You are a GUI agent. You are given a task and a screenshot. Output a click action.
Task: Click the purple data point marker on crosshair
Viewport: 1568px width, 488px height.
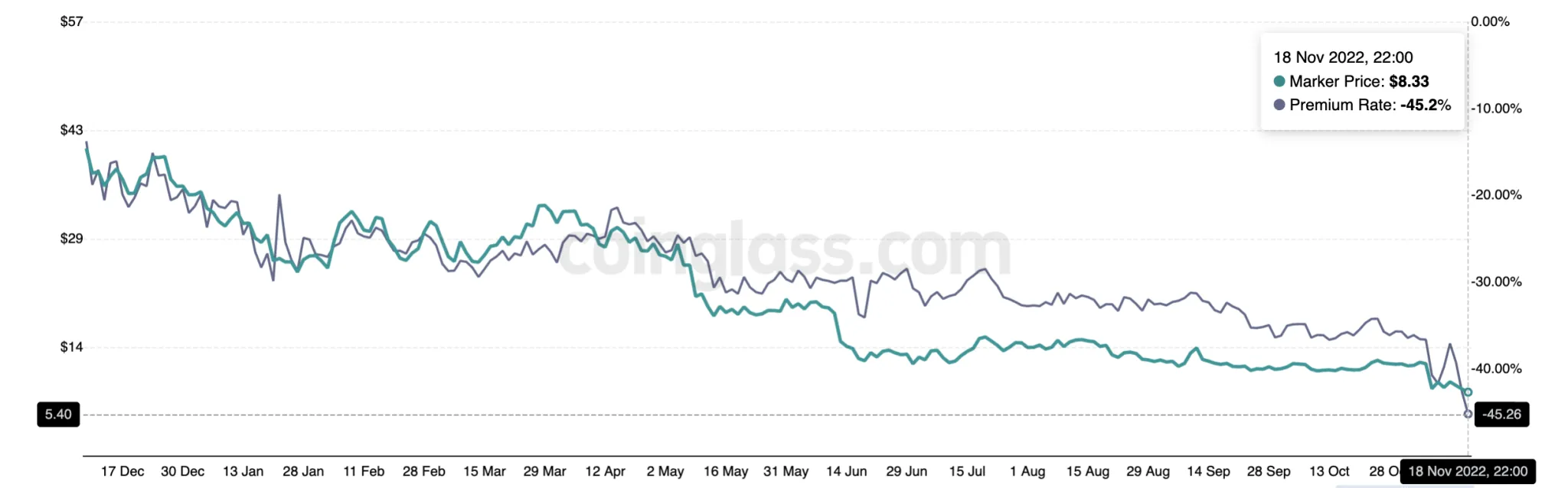(1468, 415)
